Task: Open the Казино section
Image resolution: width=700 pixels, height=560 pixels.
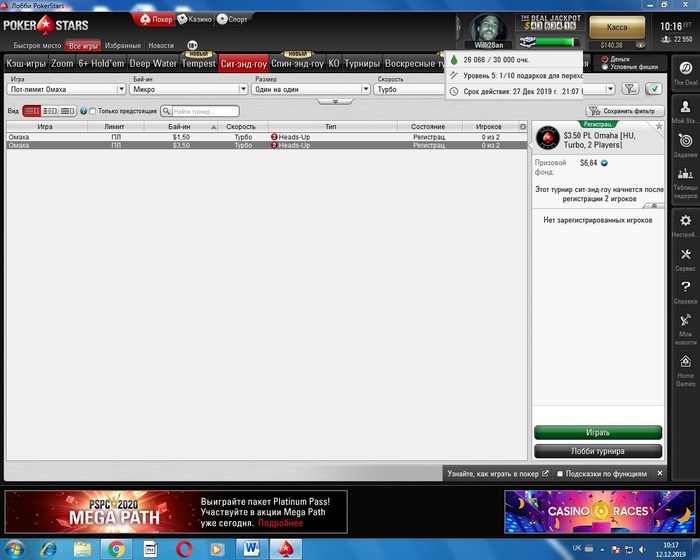Action: (x=195, y=19)
